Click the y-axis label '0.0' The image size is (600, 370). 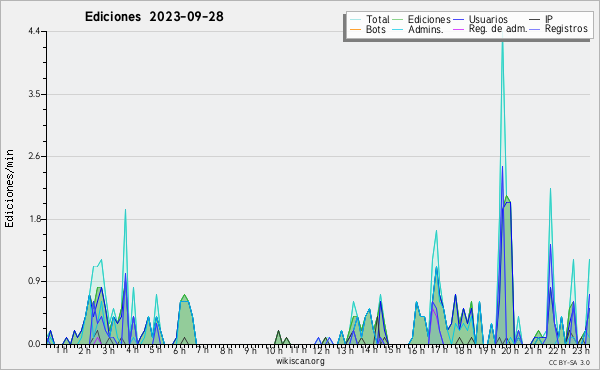(x=34, y=344)
